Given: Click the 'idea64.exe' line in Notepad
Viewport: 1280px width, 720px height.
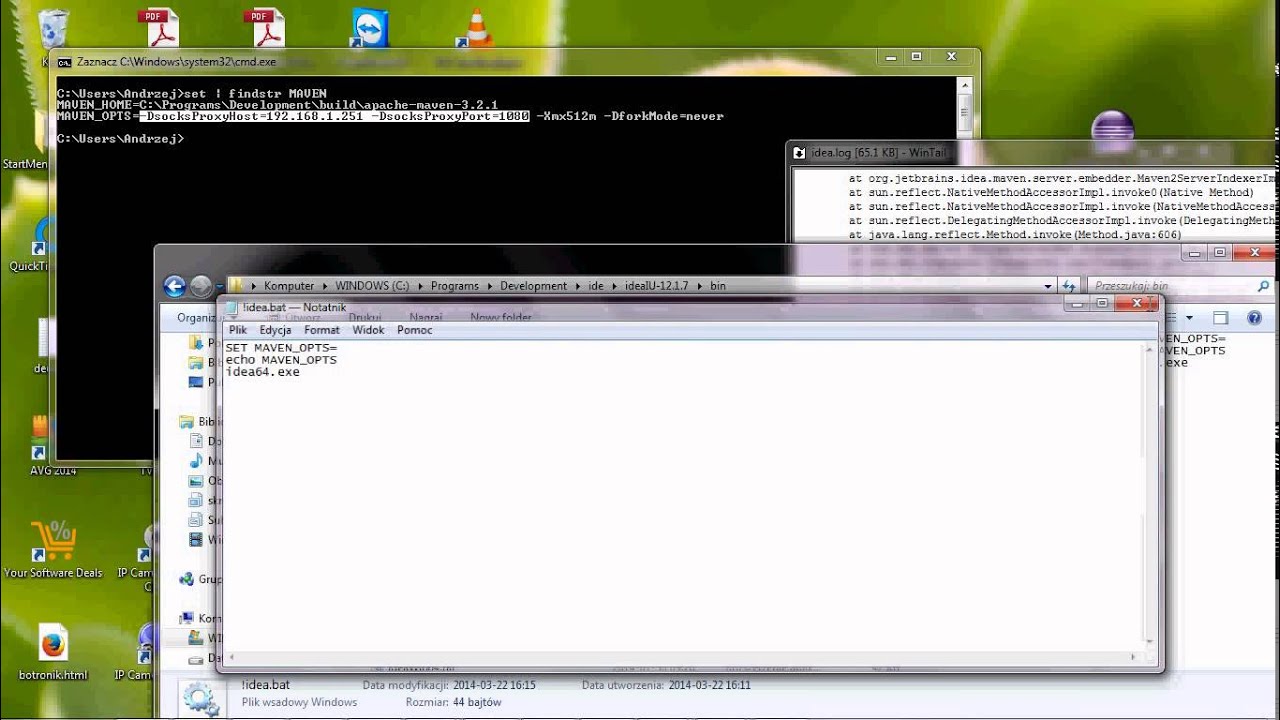Looking at the screenshot, I should pyautogui.click(x=263, y=372).
